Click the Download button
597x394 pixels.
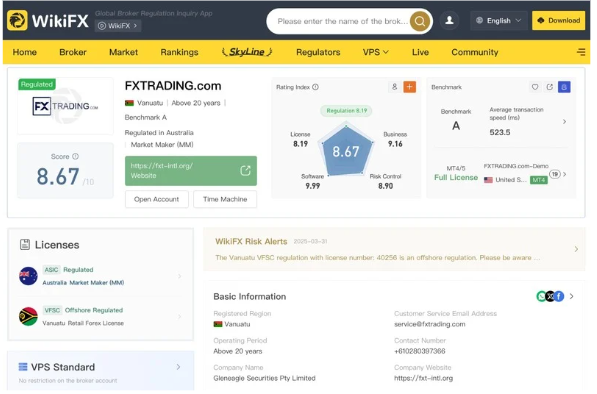click(559, 21)
